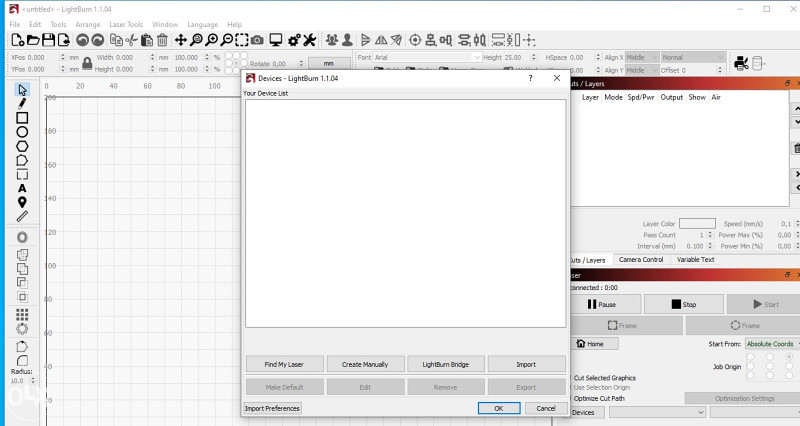Select top-left Job Origin radio button
Viewport: 800px width, 426px height.
pos(751,357)
